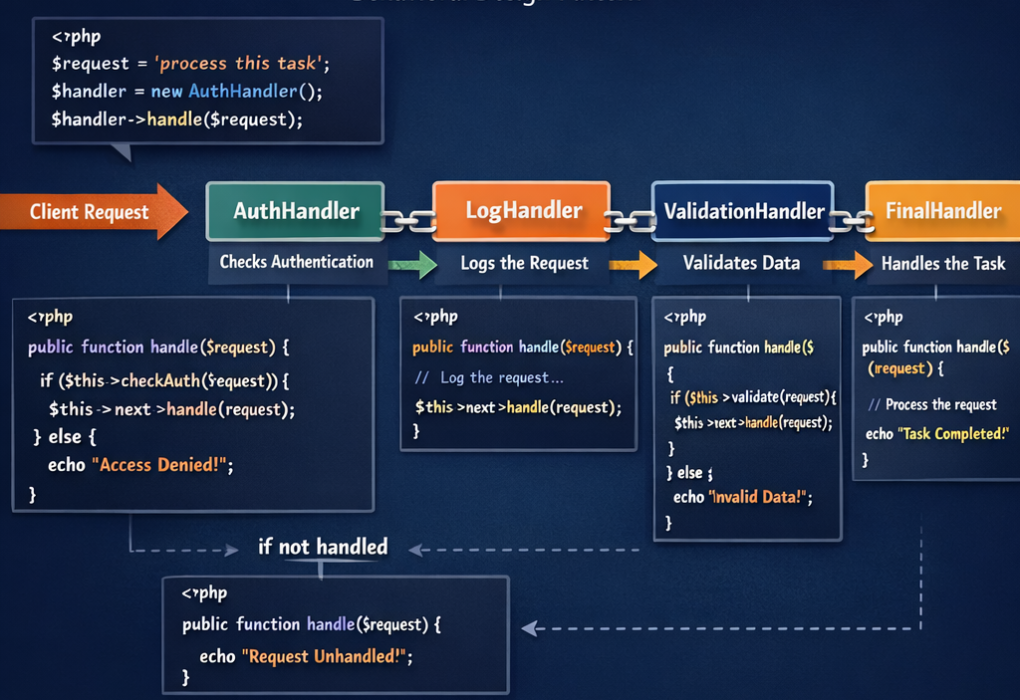This screenshot has height=700, width=1020.
Task: Select the Handles the Task label
Action: tap(941, 264)
